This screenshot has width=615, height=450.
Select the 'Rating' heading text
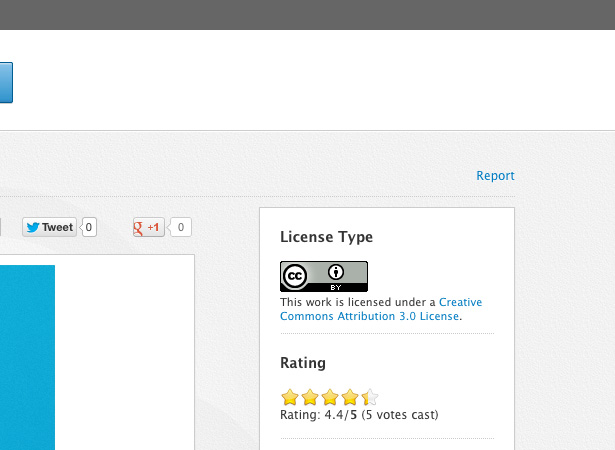303,363
